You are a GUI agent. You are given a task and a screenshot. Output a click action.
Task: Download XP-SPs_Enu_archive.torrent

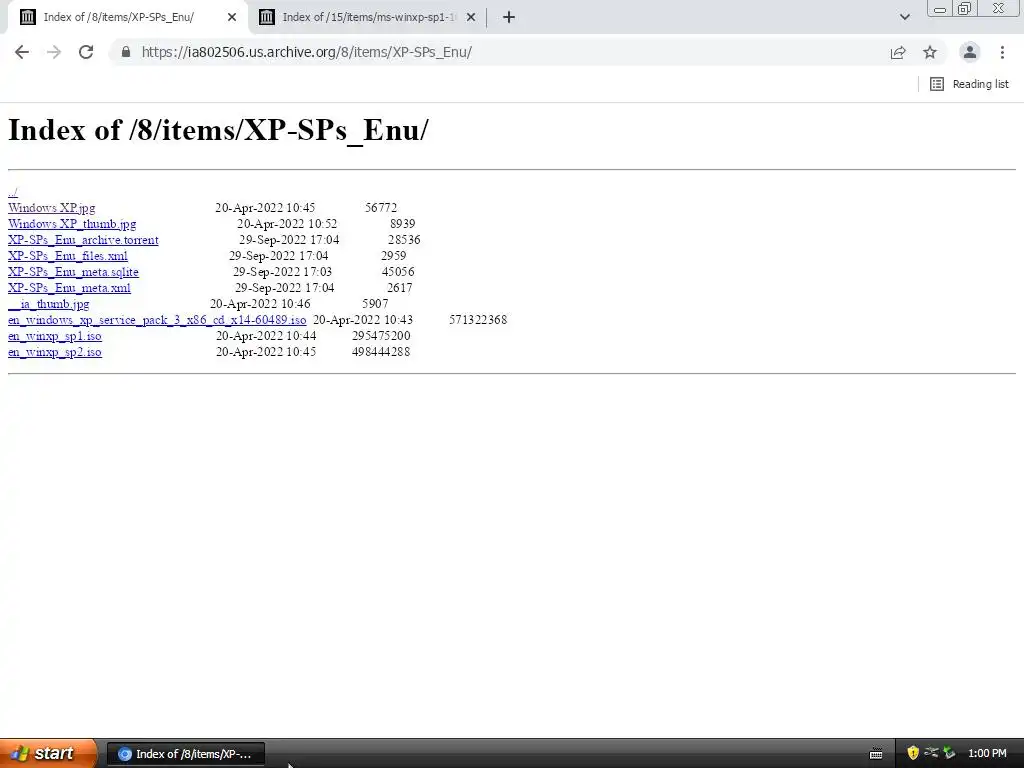(x=83, y=240)
